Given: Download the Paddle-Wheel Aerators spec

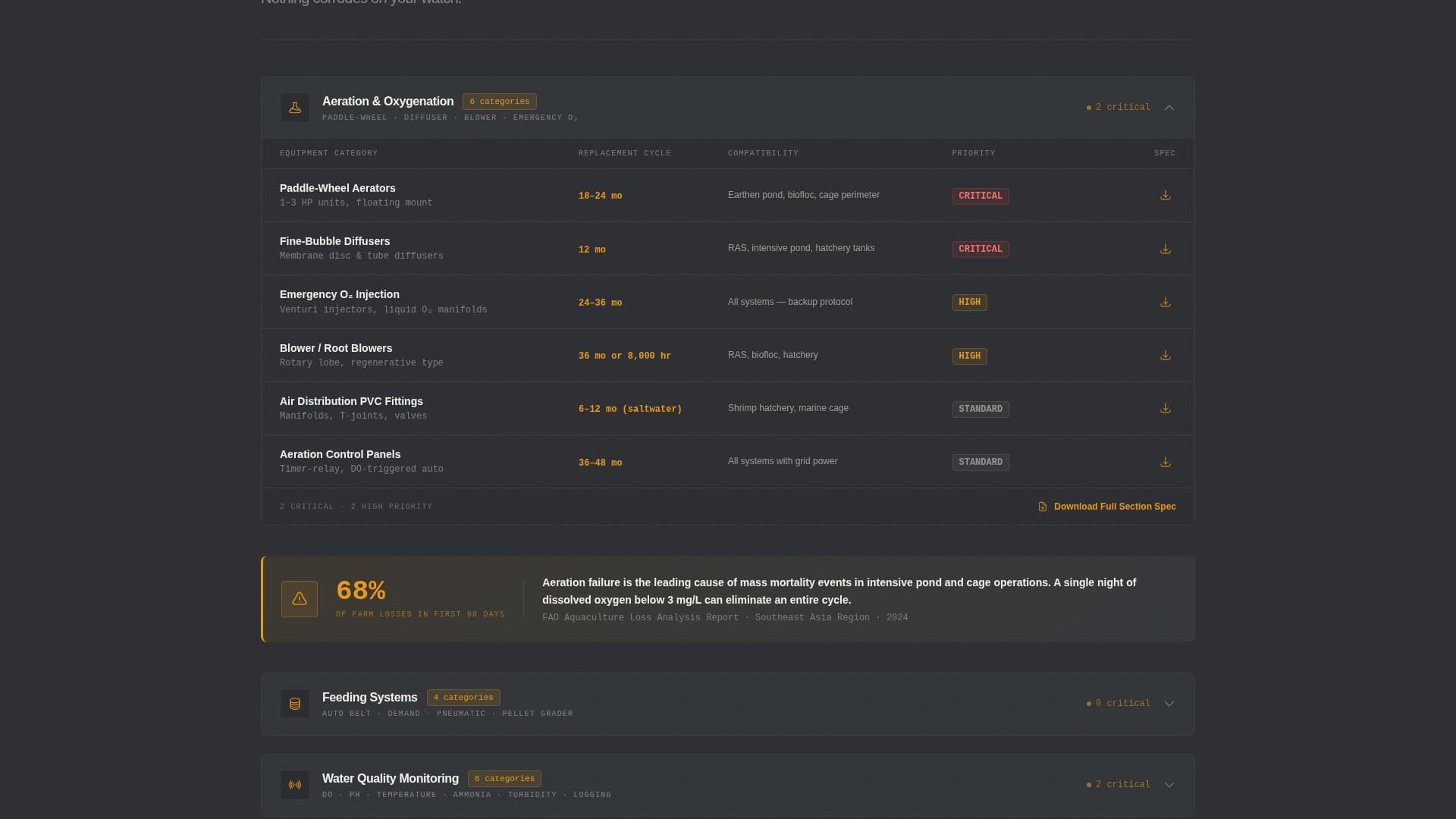Looking at the screenshot, I should click(1165, 195).
